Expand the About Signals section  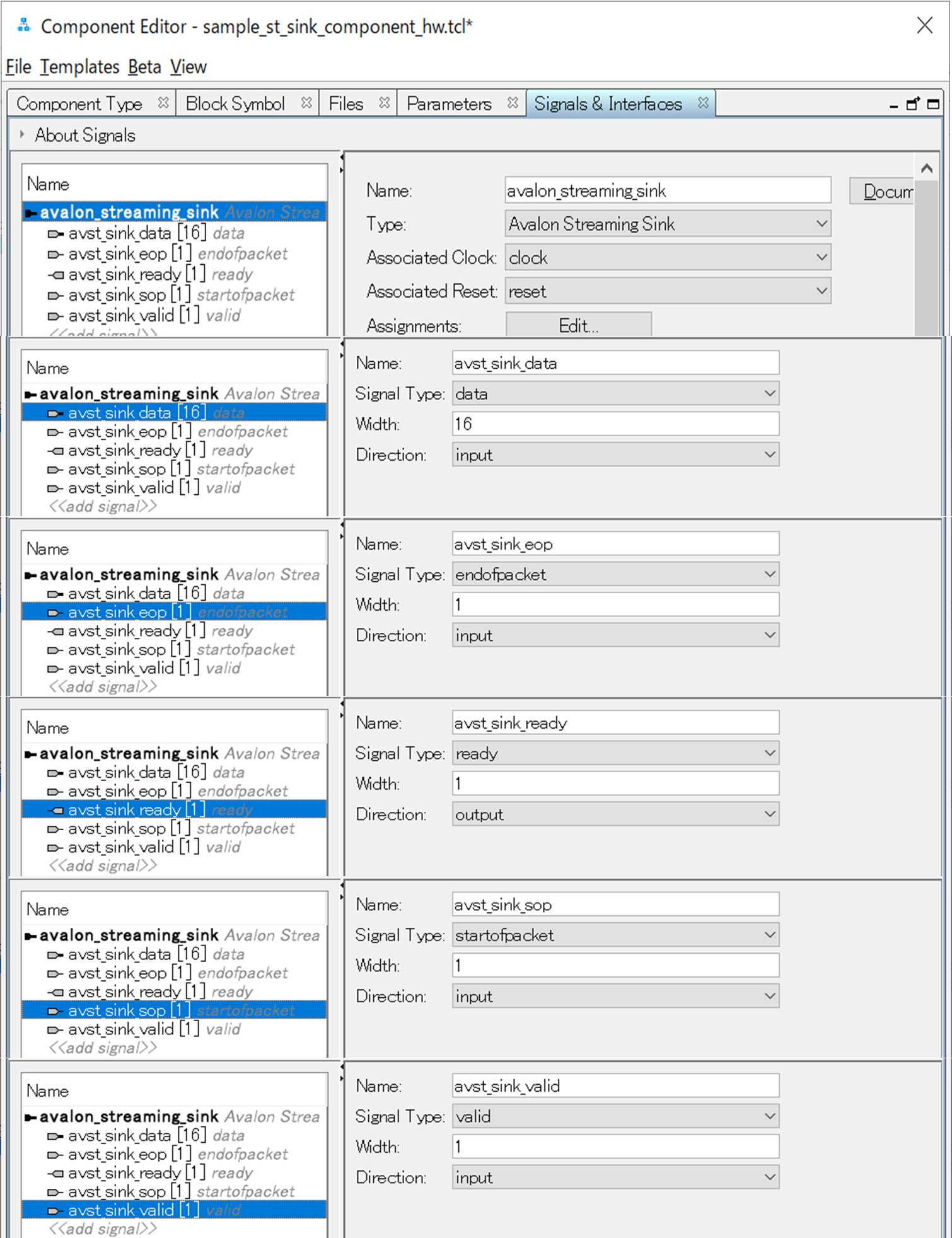(x=22, y=135)
